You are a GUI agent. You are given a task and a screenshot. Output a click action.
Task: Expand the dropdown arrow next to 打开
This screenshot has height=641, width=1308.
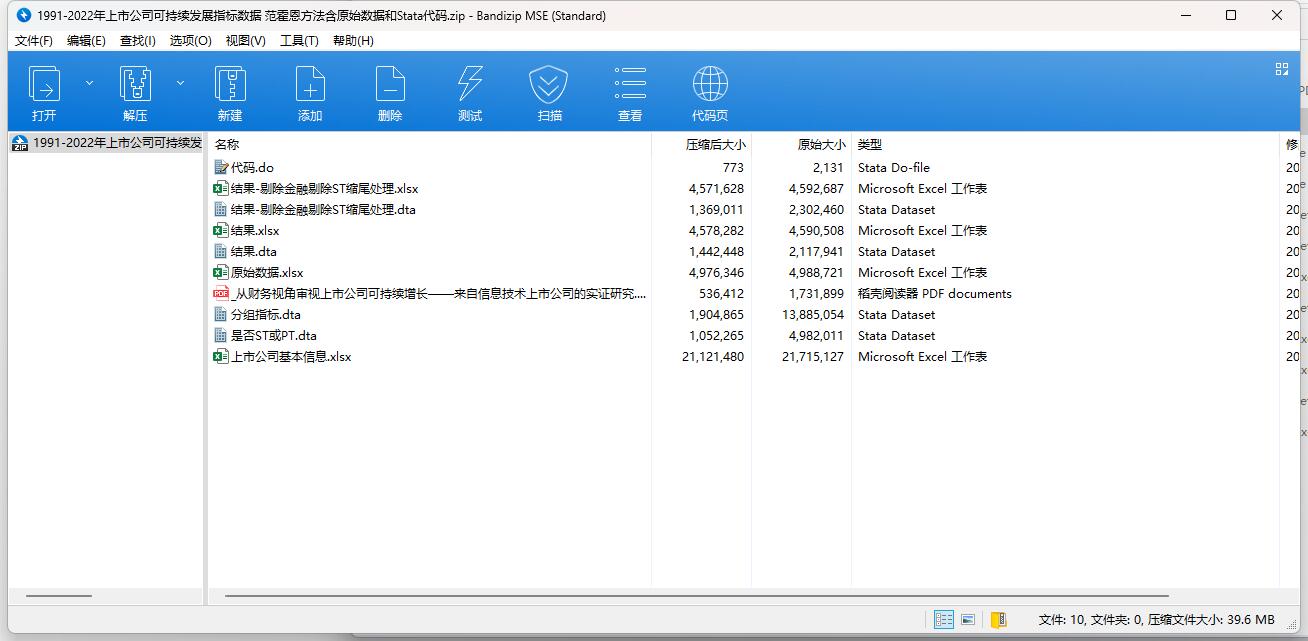click(x=89, y=83)
